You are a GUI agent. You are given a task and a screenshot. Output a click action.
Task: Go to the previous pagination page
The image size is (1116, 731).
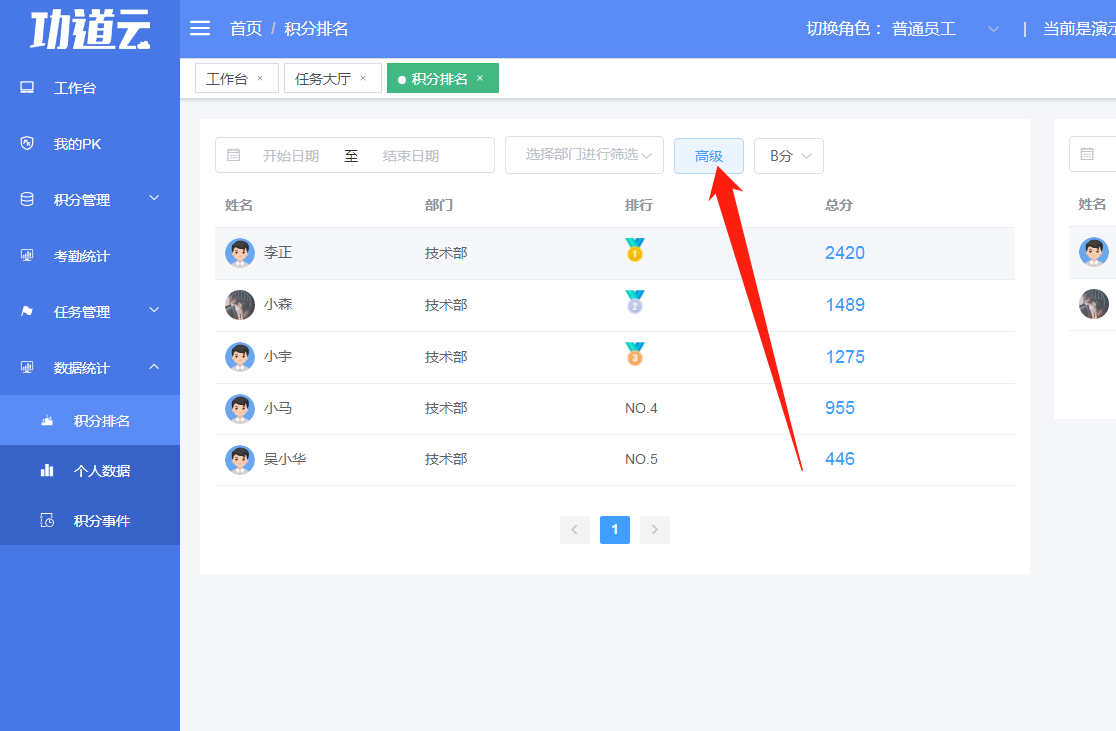575,530
